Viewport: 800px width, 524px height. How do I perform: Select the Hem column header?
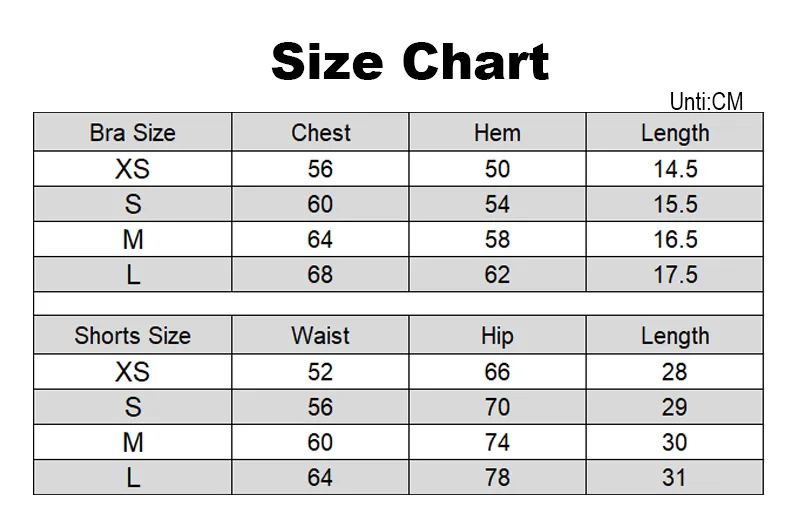coord(497,133)
